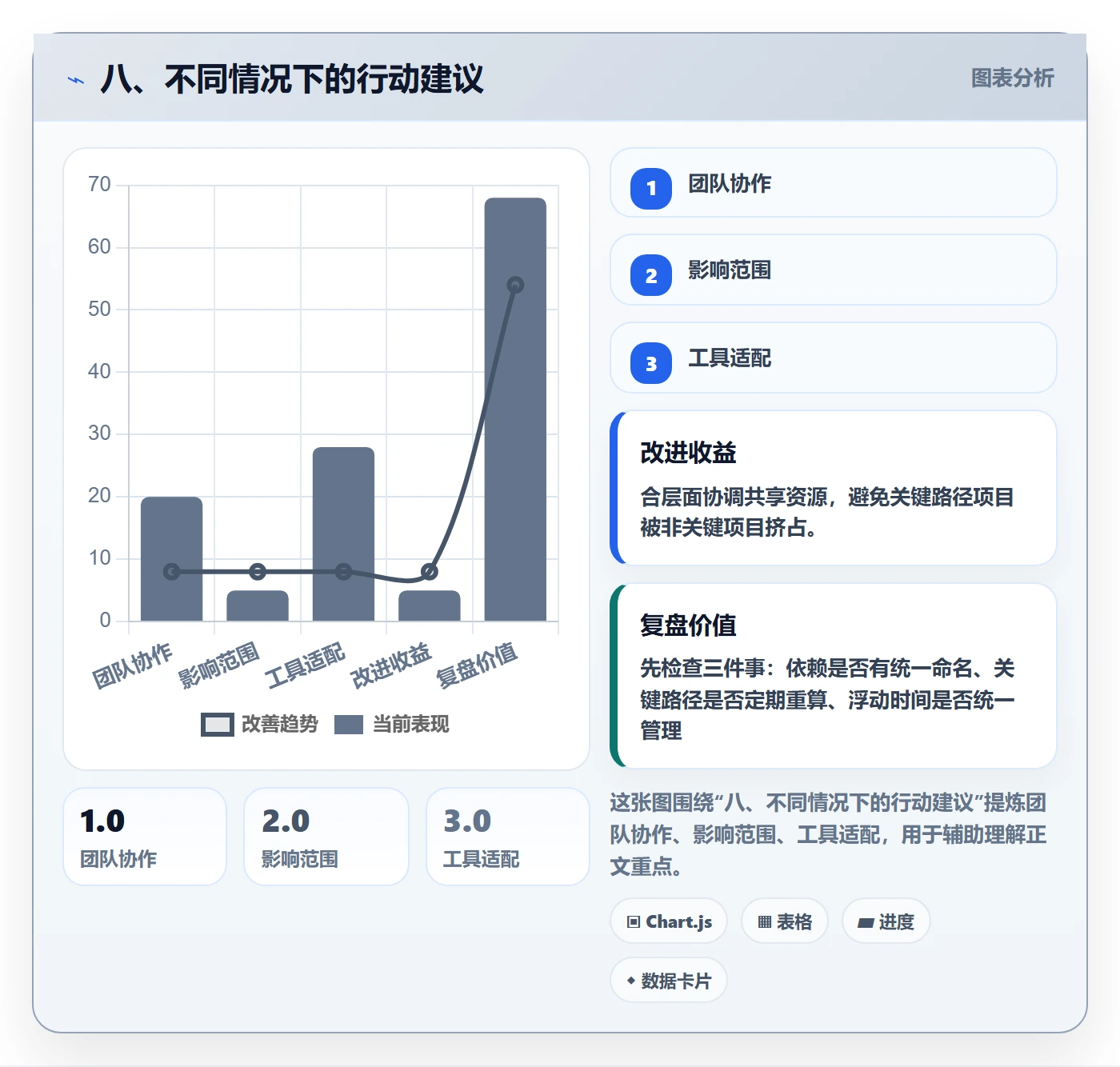
Task: Click the 70 value on the y-axis
Action: (99, 185)
